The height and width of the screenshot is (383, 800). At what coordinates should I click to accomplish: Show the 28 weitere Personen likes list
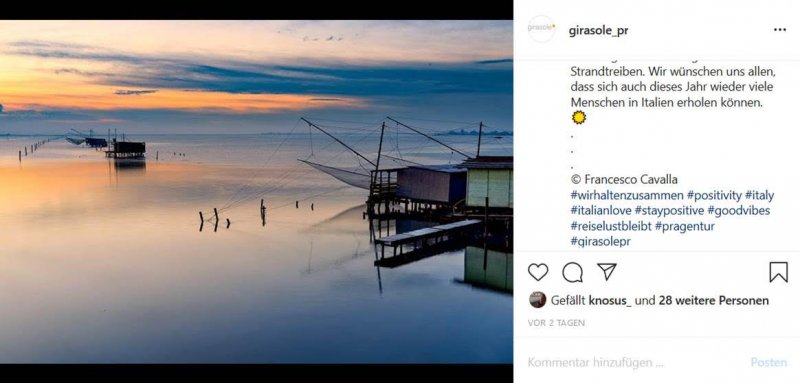(x=713, y=301)
